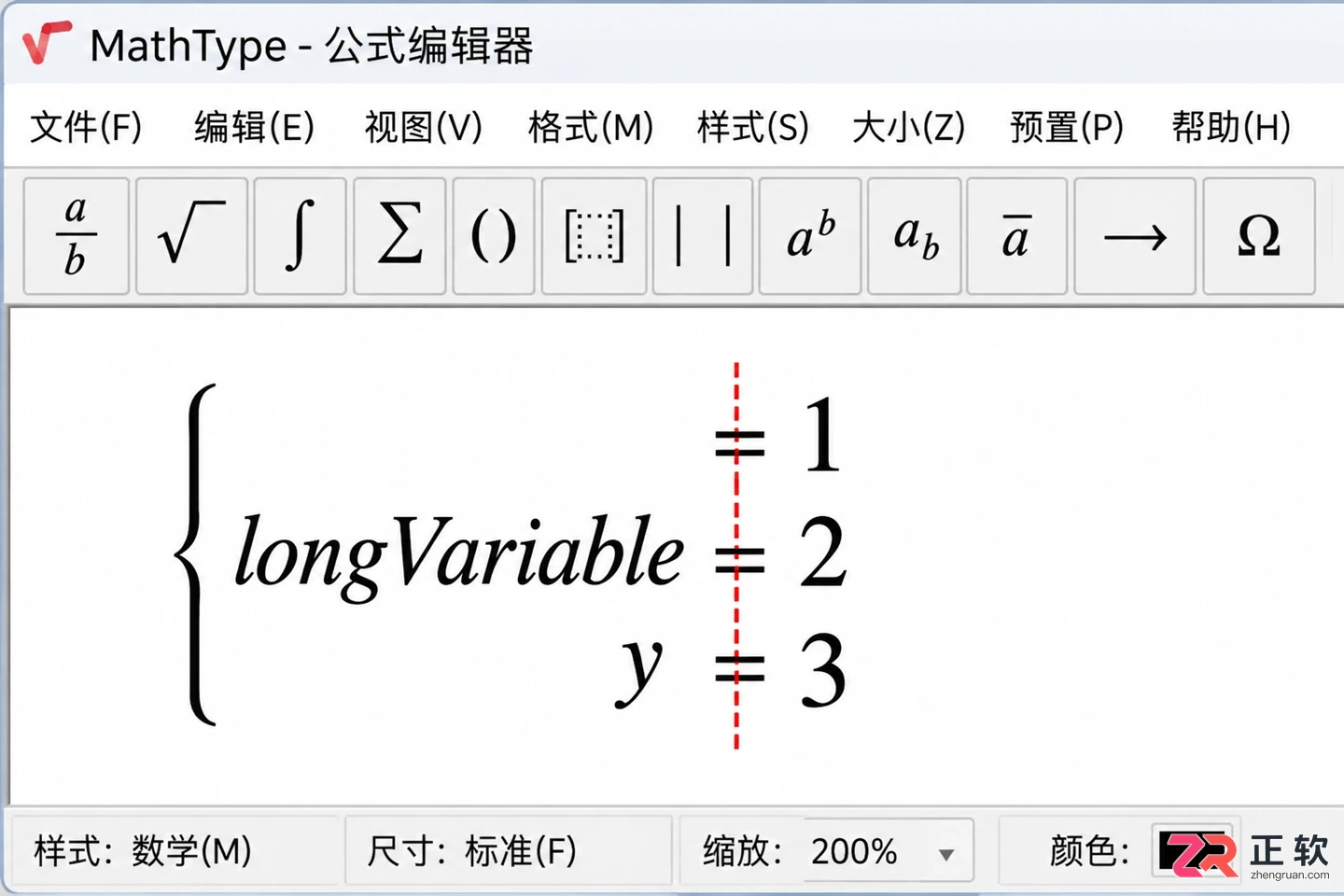Open the arrow symbols palette
The width and height of the screenshot is (1344, 896).
[x=1135, y=236]
